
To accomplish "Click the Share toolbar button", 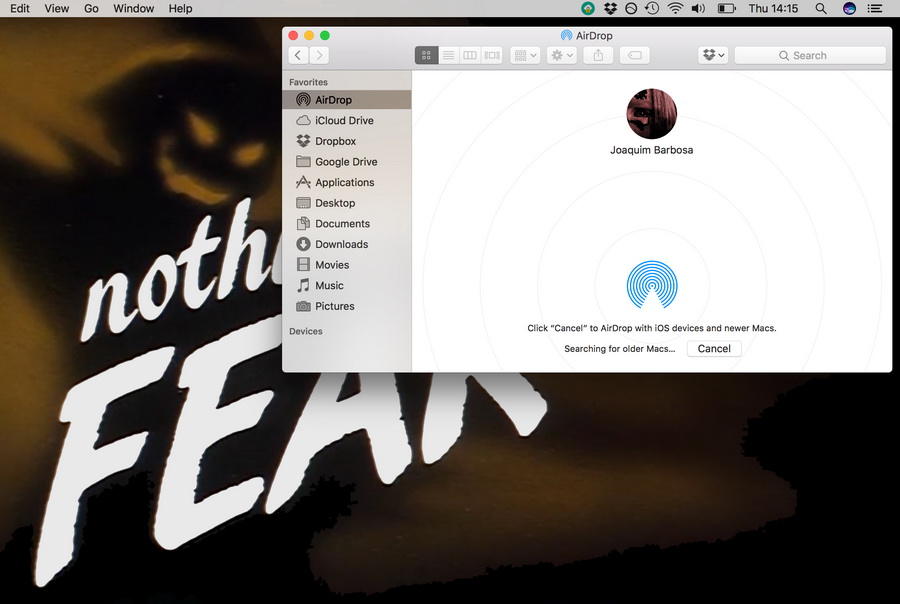I will [598, 56].
